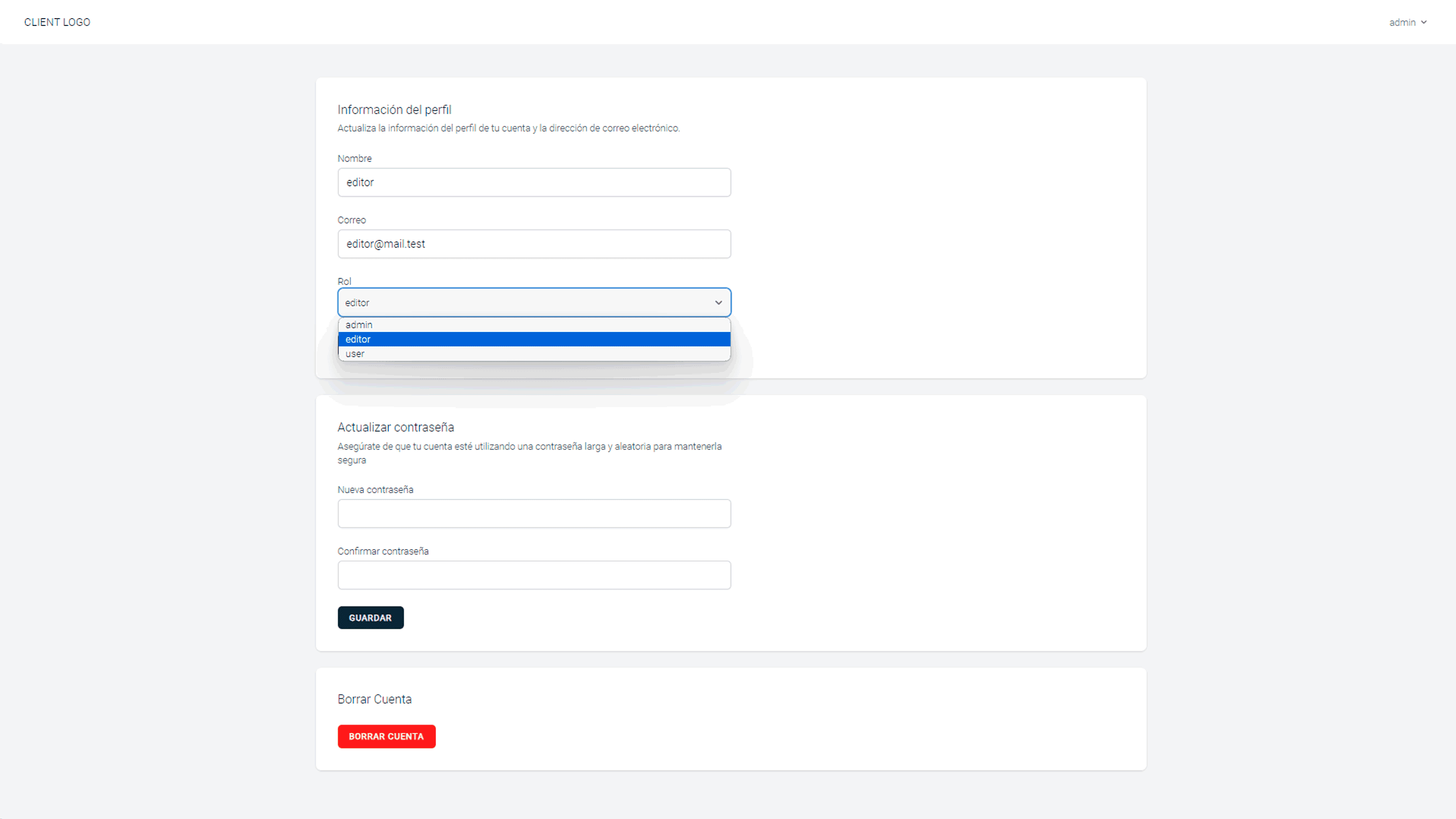Viewport: 1456px width, 819px height.
Task: Click the Nueva contraseña field
Action: (x=533, y=513)
